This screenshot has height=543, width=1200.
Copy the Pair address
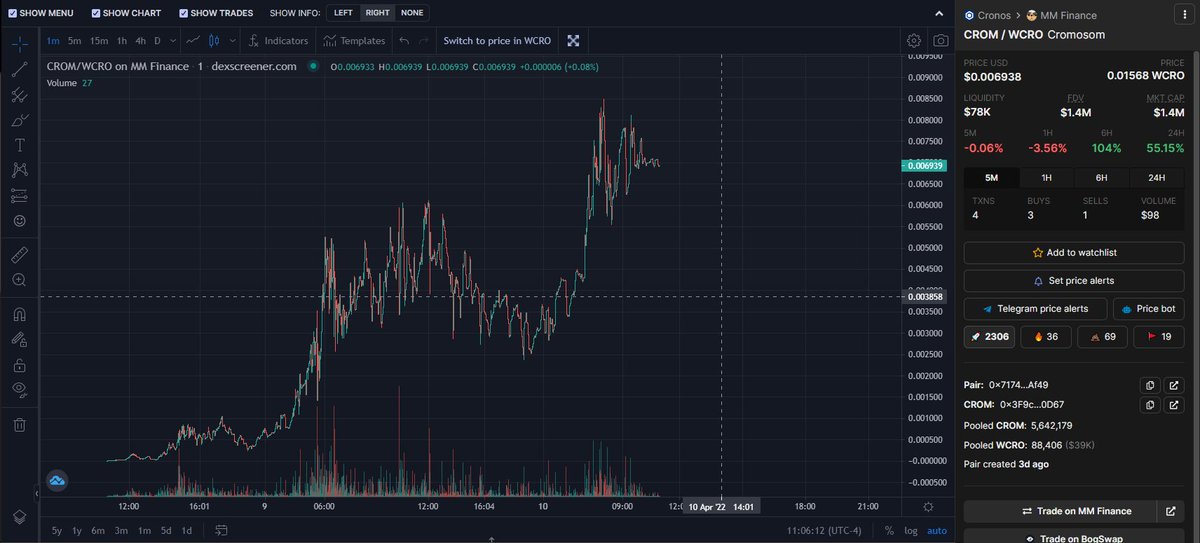[1150, 385]
